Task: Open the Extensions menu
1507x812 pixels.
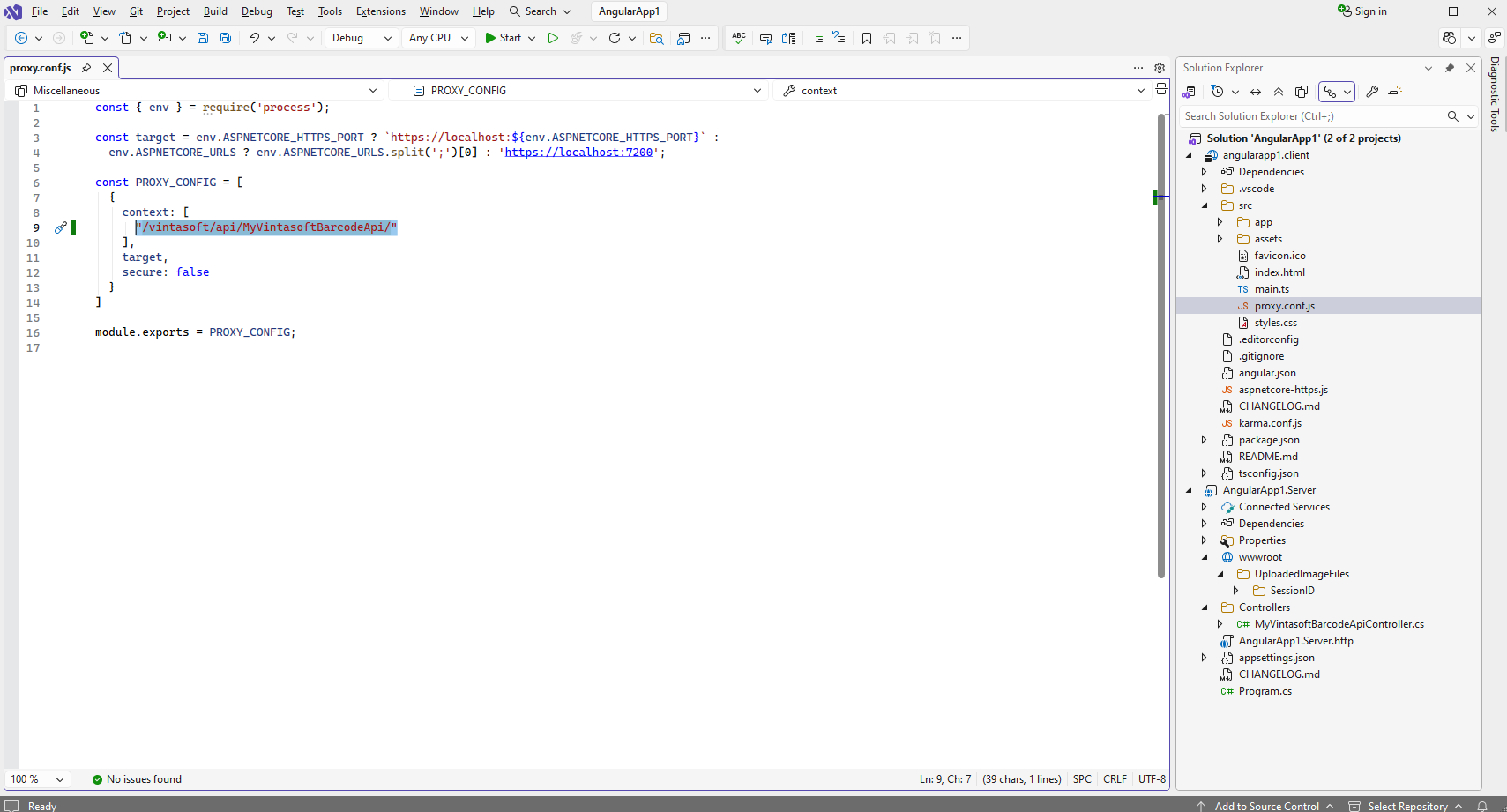Action: pos(380,11)
